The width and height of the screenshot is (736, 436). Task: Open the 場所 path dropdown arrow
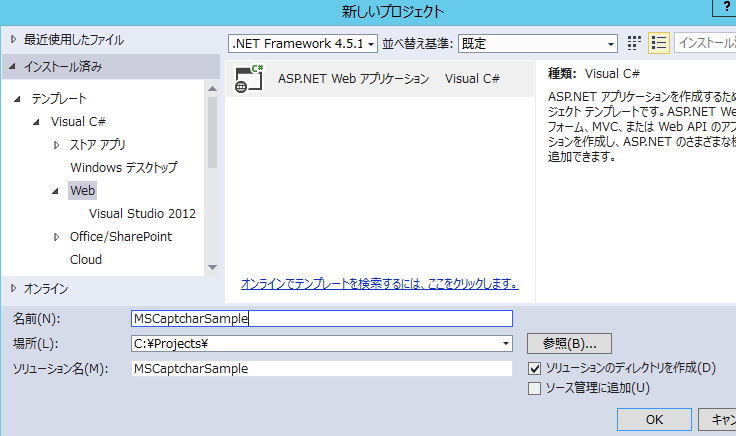click(506, 344)
